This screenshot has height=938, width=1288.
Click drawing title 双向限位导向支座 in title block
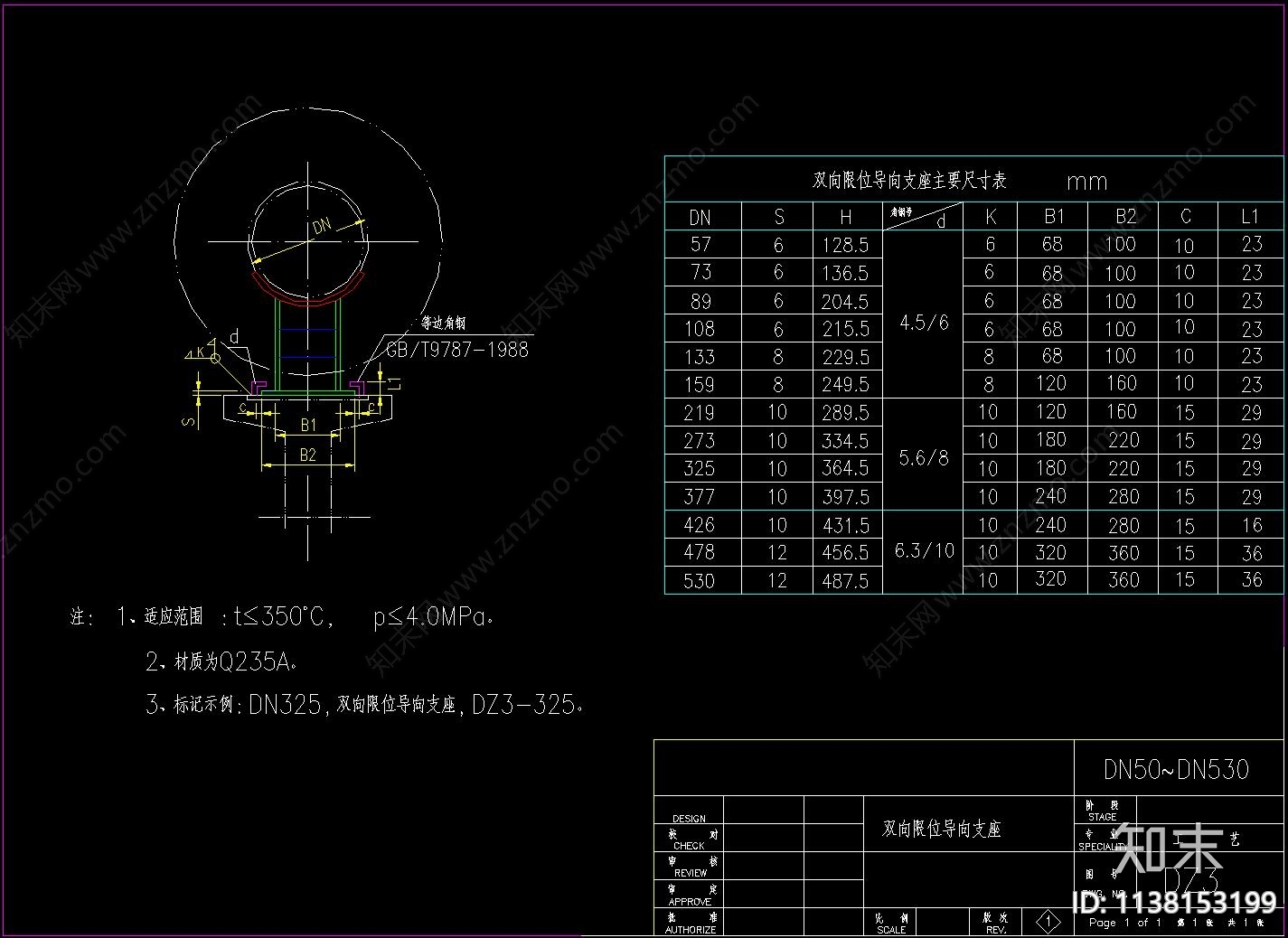tap(942, 829)
